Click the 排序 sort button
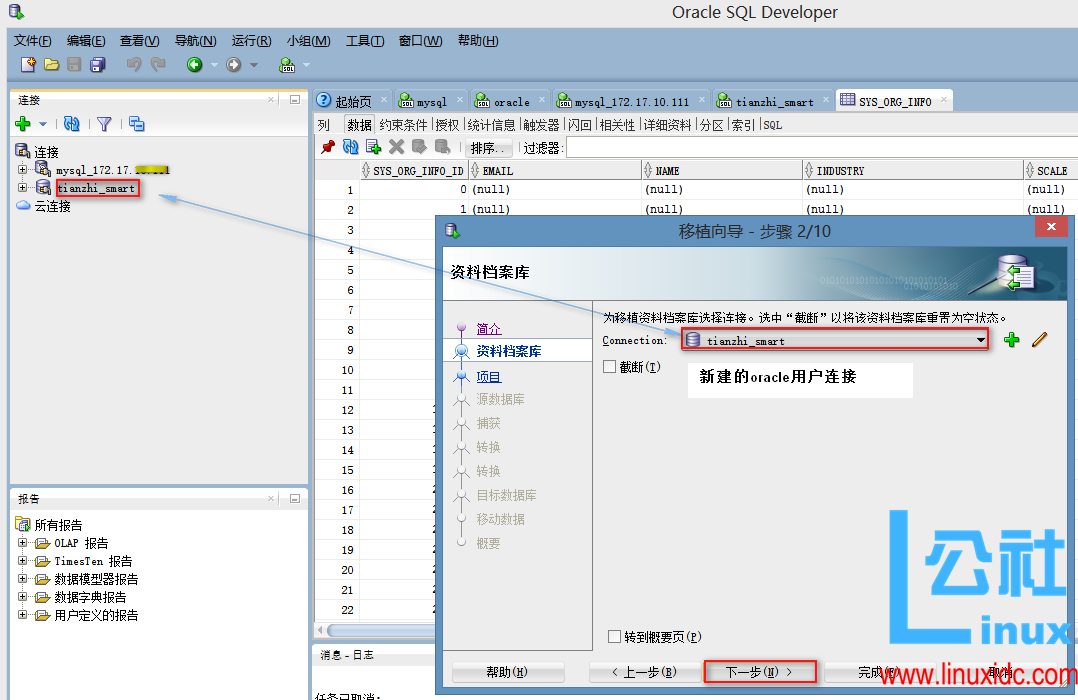Screen dimensions: 1078x700 [488, 147]
